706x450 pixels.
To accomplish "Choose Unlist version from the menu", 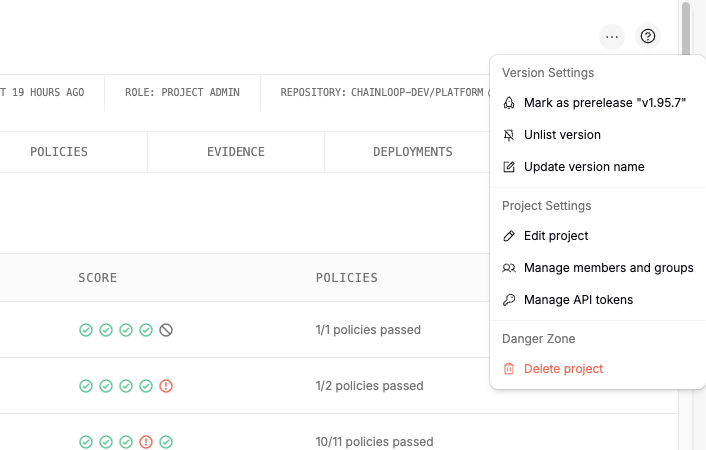I will (598, 135).
